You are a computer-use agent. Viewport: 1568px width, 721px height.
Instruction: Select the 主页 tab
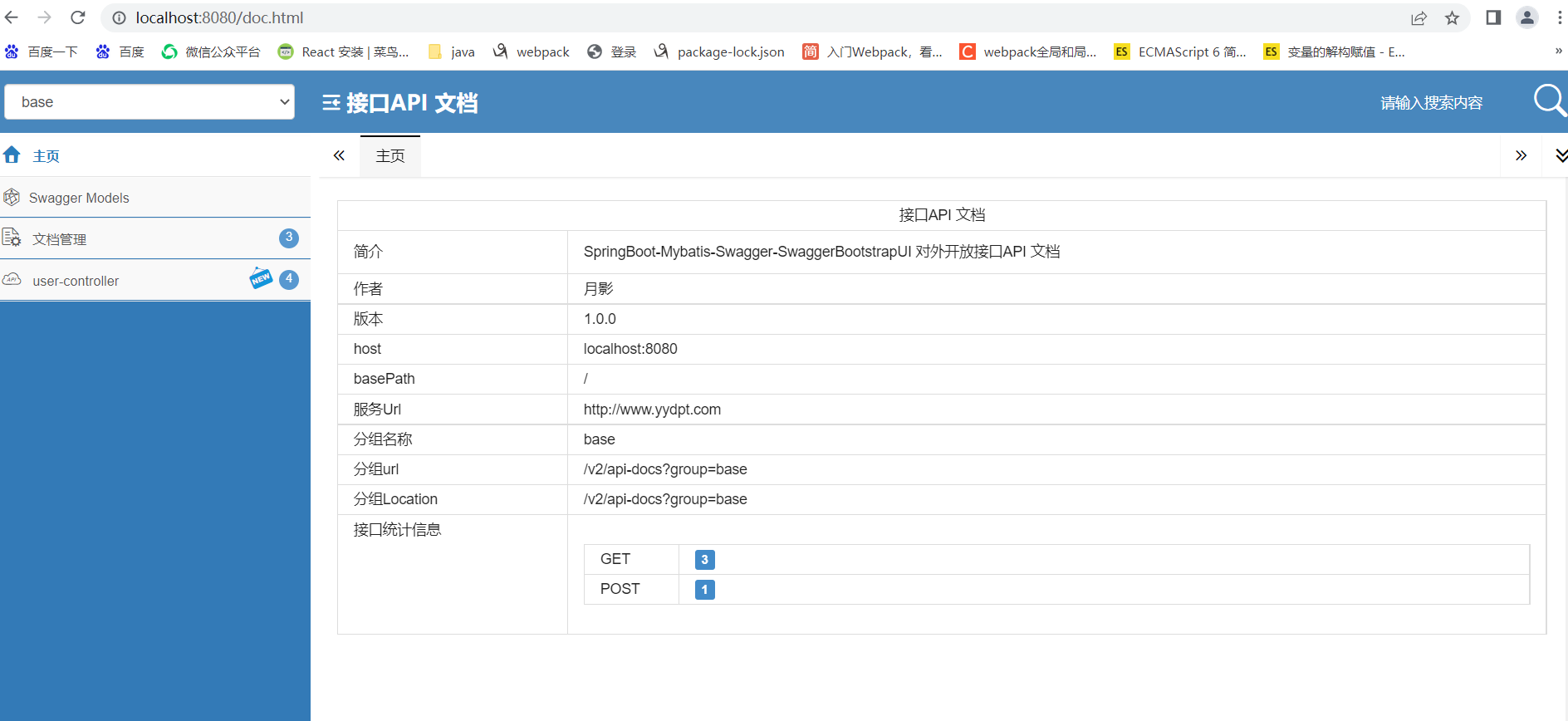390,155
